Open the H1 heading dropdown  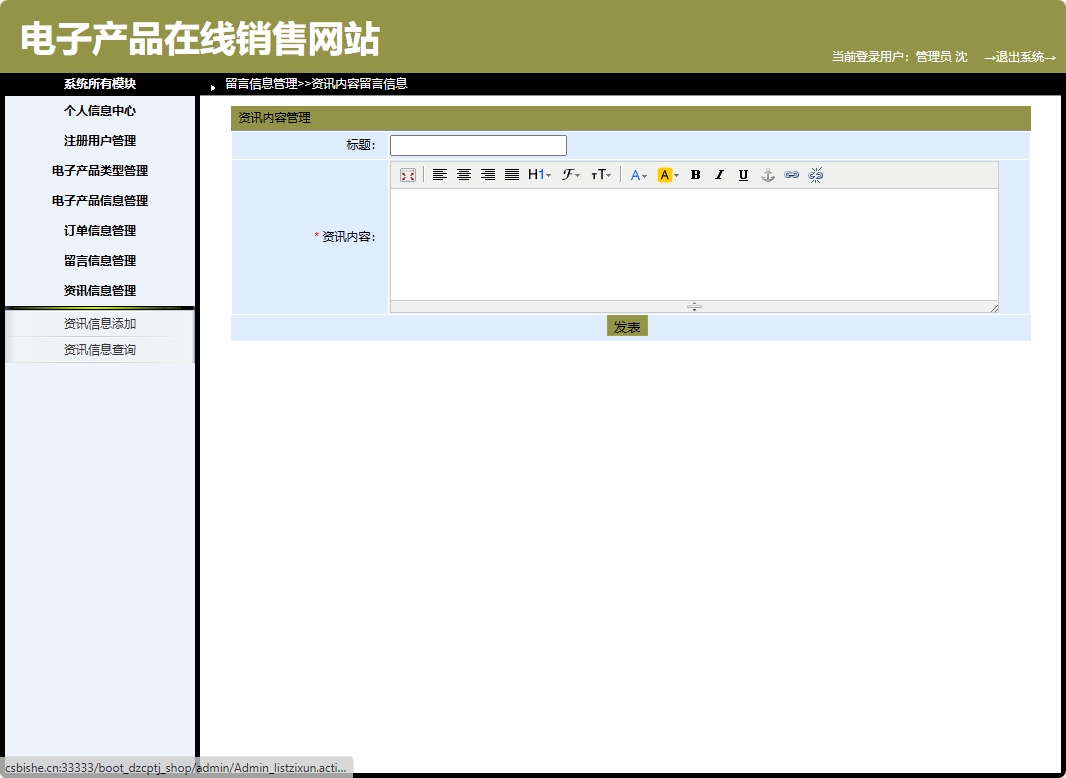point(538,175)
